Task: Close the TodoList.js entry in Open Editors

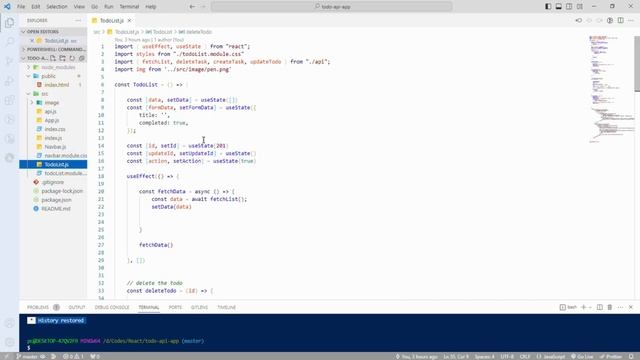Action: coord(32,41)
